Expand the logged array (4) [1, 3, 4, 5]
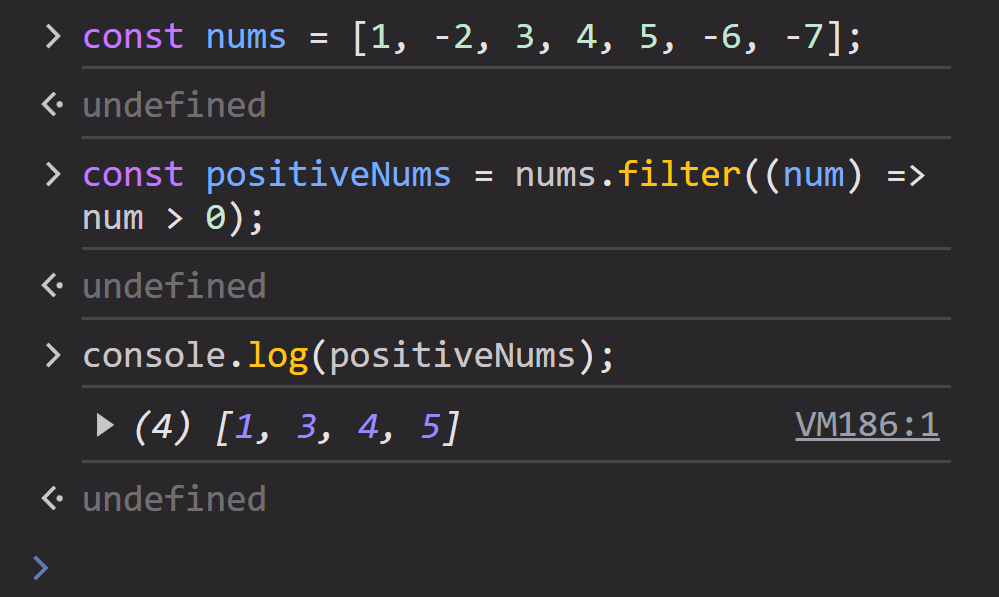The image size is (999, 597). pyautogui.click(x=104, y=425)
